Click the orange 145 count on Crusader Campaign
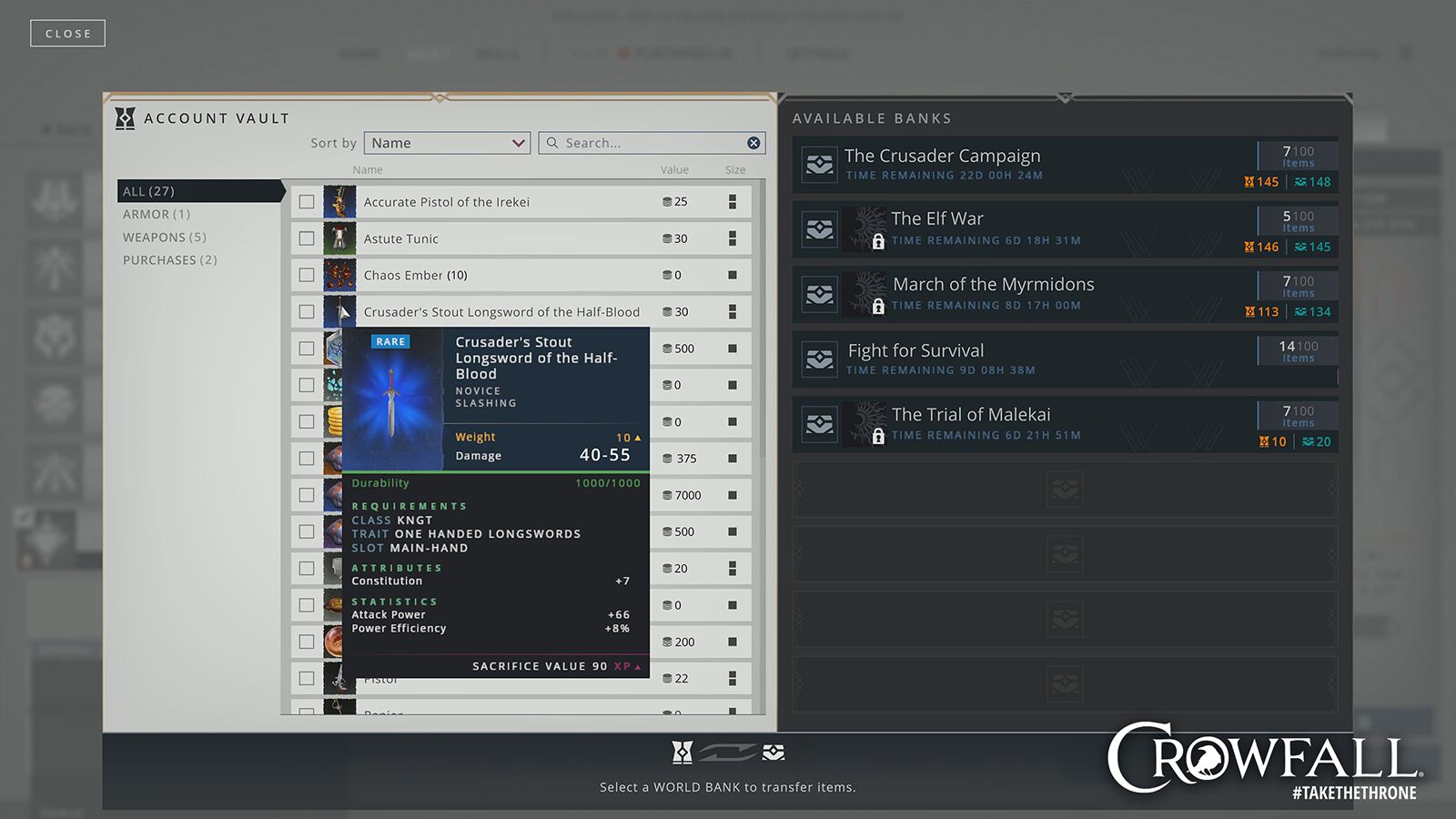 tap(1262, 182)
